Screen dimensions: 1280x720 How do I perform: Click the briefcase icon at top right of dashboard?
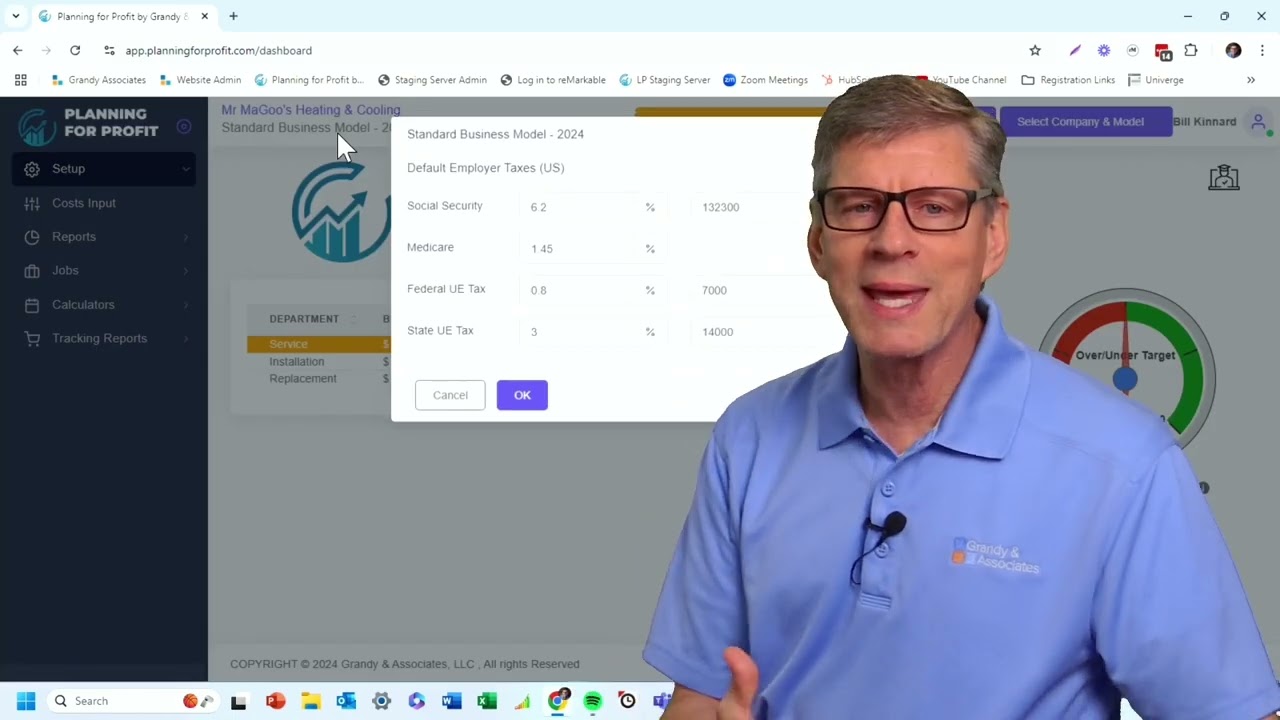point(1224,178)
